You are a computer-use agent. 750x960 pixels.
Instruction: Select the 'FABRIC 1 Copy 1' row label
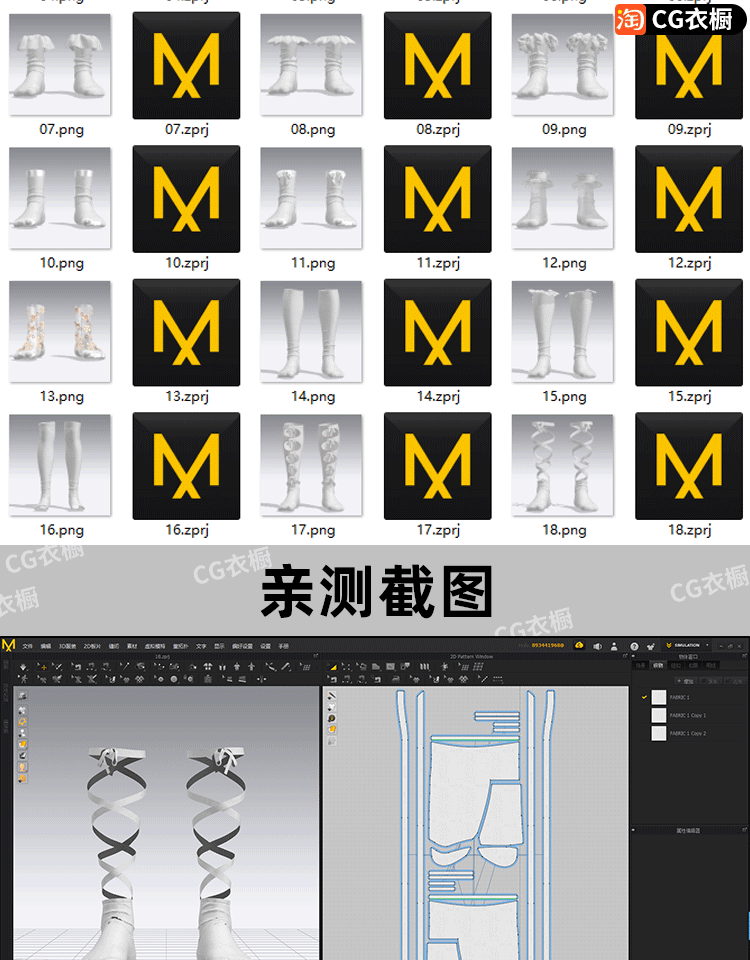tap(688, 715)
